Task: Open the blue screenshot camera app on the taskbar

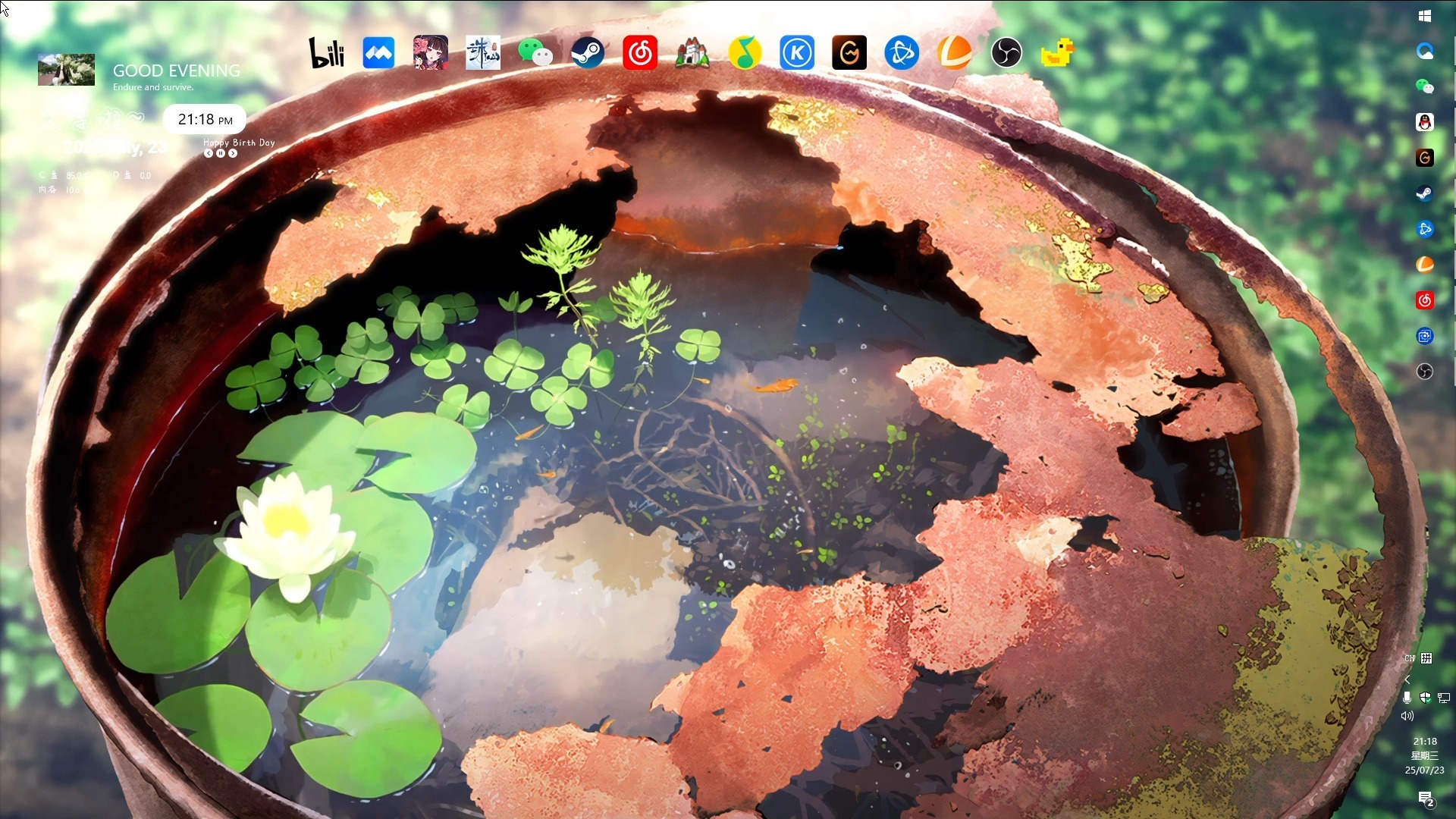Action: (x=1425, y=336)
